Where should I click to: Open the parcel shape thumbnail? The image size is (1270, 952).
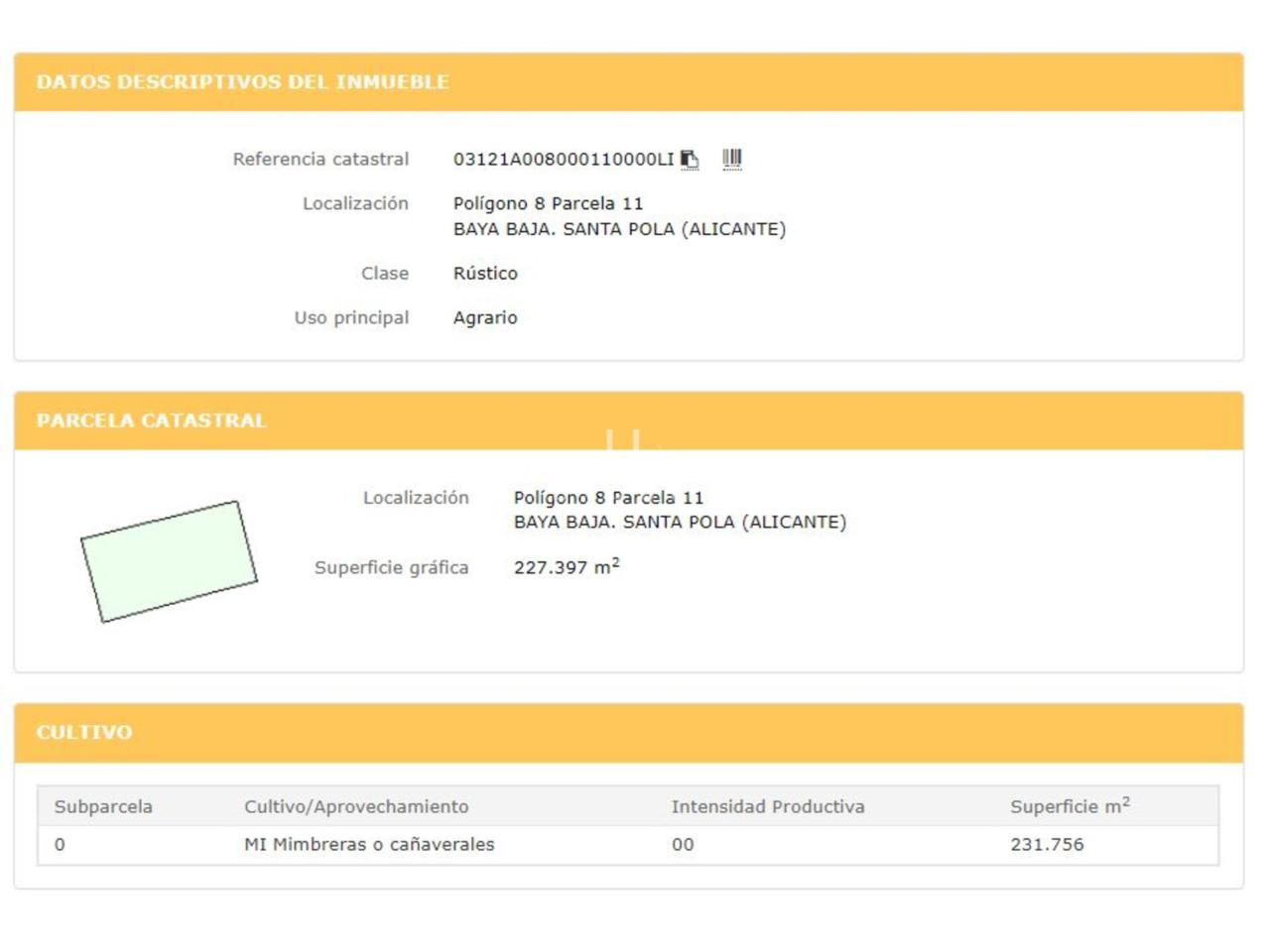point(169,561)
